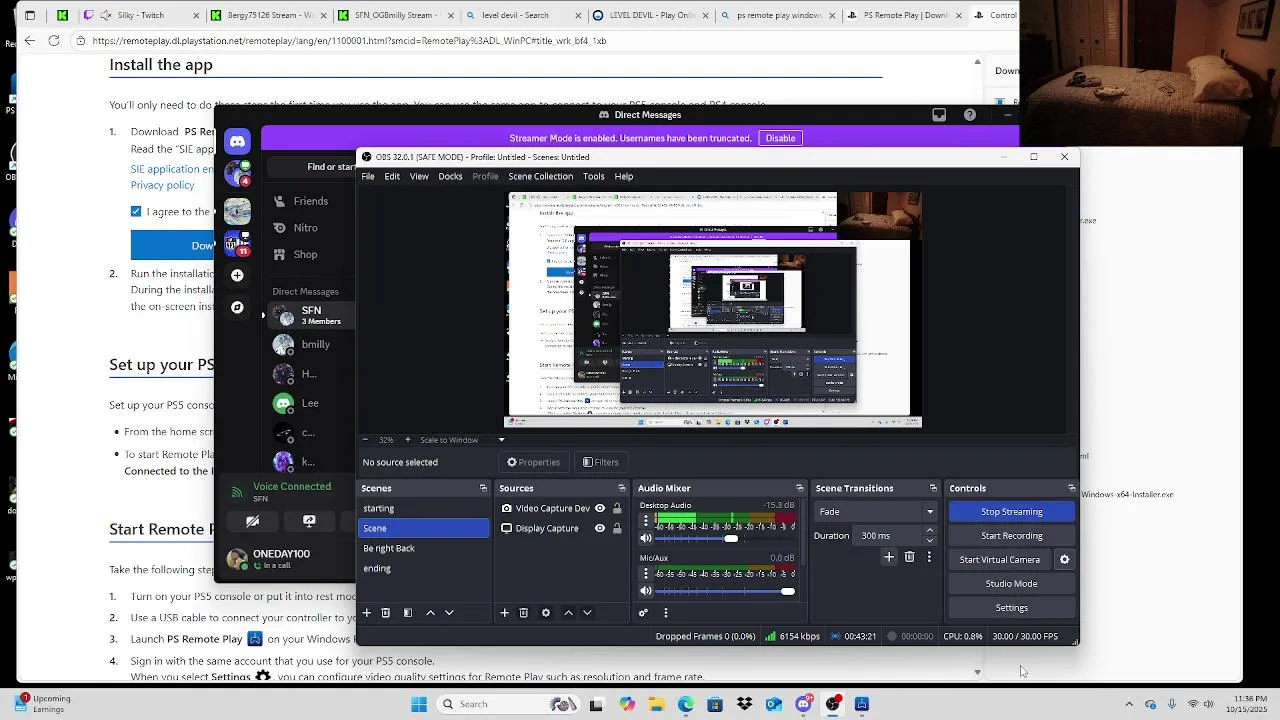The image size is (1280, 720).
Task: Toggle lock on Display Capture source
Action: 617,528
